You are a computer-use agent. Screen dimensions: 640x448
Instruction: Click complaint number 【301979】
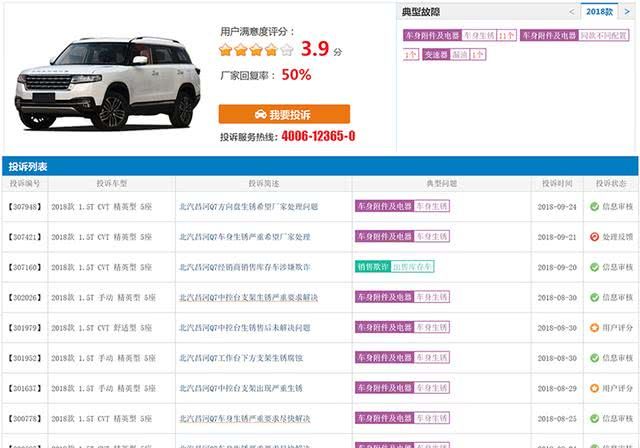click(x=25, y=328)
